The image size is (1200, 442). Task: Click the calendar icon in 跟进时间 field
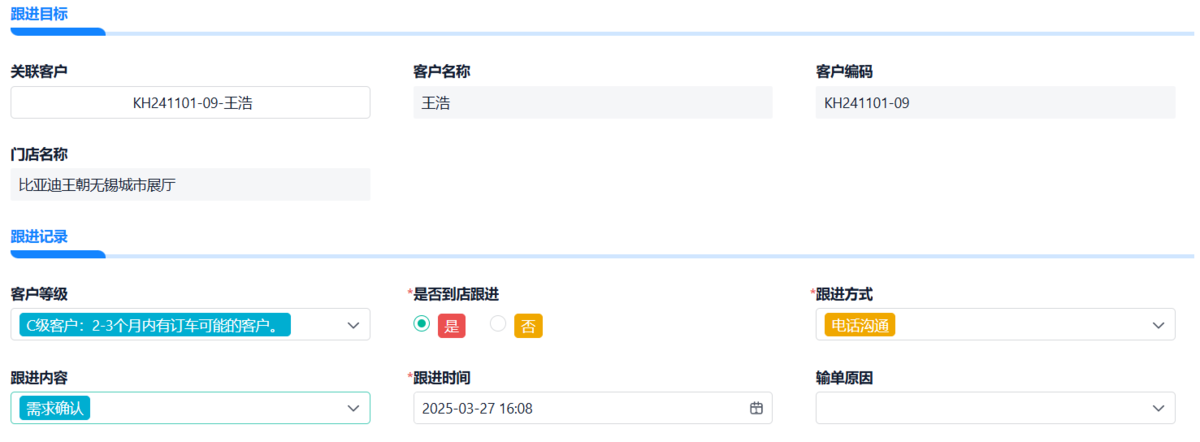756,408
